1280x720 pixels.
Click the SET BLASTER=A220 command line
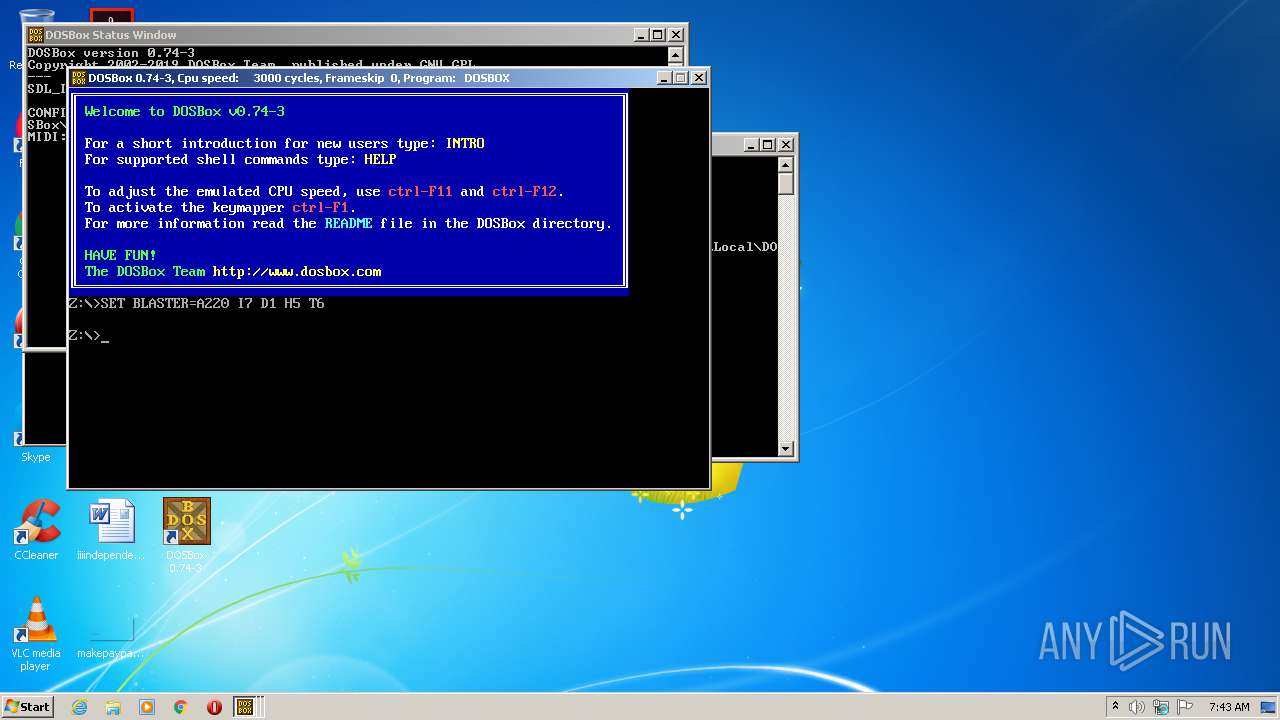point(196,304)
